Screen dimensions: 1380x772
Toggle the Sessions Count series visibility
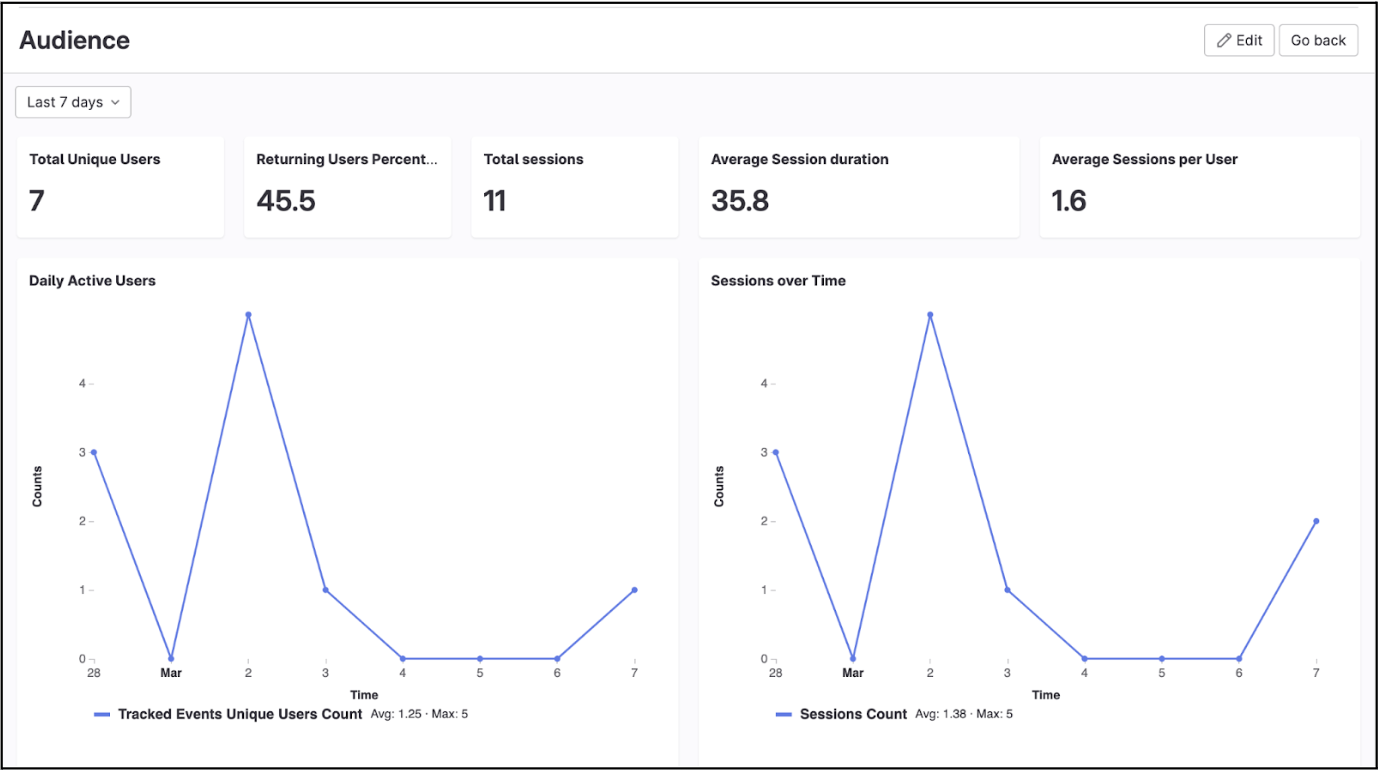[x=852, y=714]
